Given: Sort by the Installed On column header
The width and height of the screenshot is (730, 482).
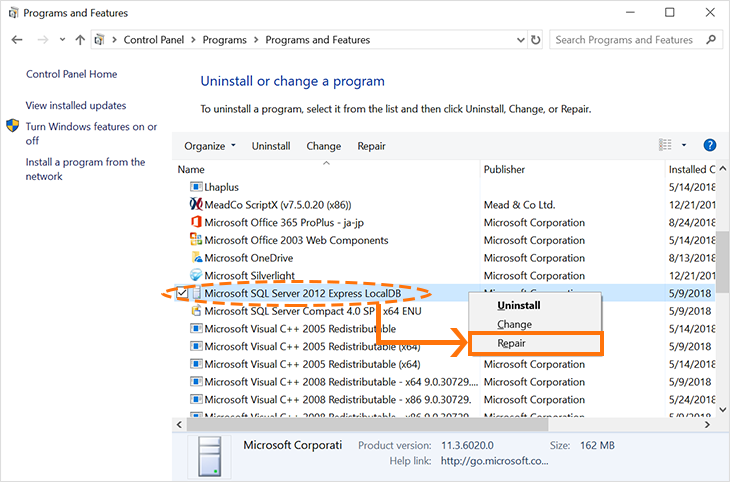Looking at the screenshot, I should 691,170.
